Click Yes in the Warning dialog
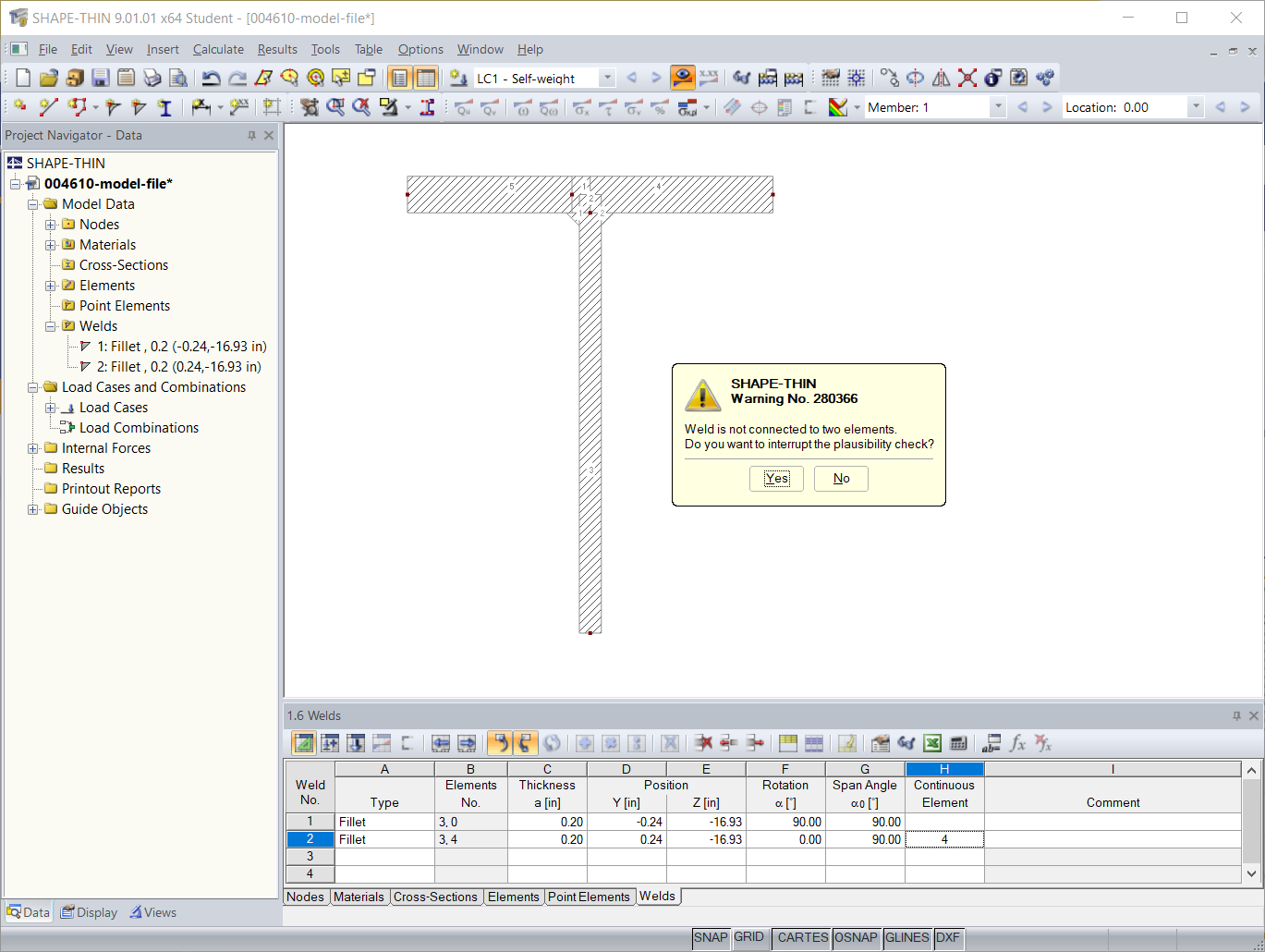The width and height of the screenshot is (1265, 952). (776, 478)
